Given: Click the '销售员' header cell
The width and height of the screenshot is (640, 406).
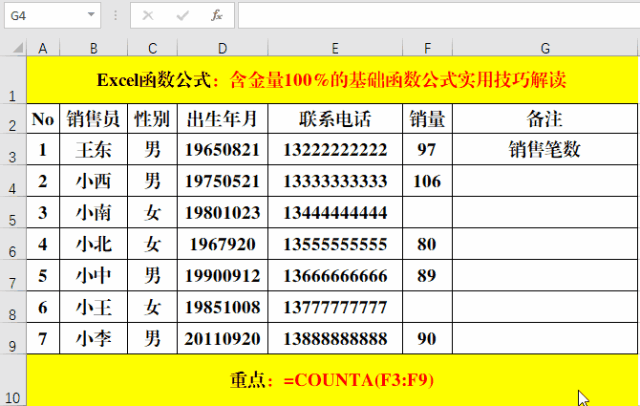Looking at the screenshot, I should coord(93,119).
